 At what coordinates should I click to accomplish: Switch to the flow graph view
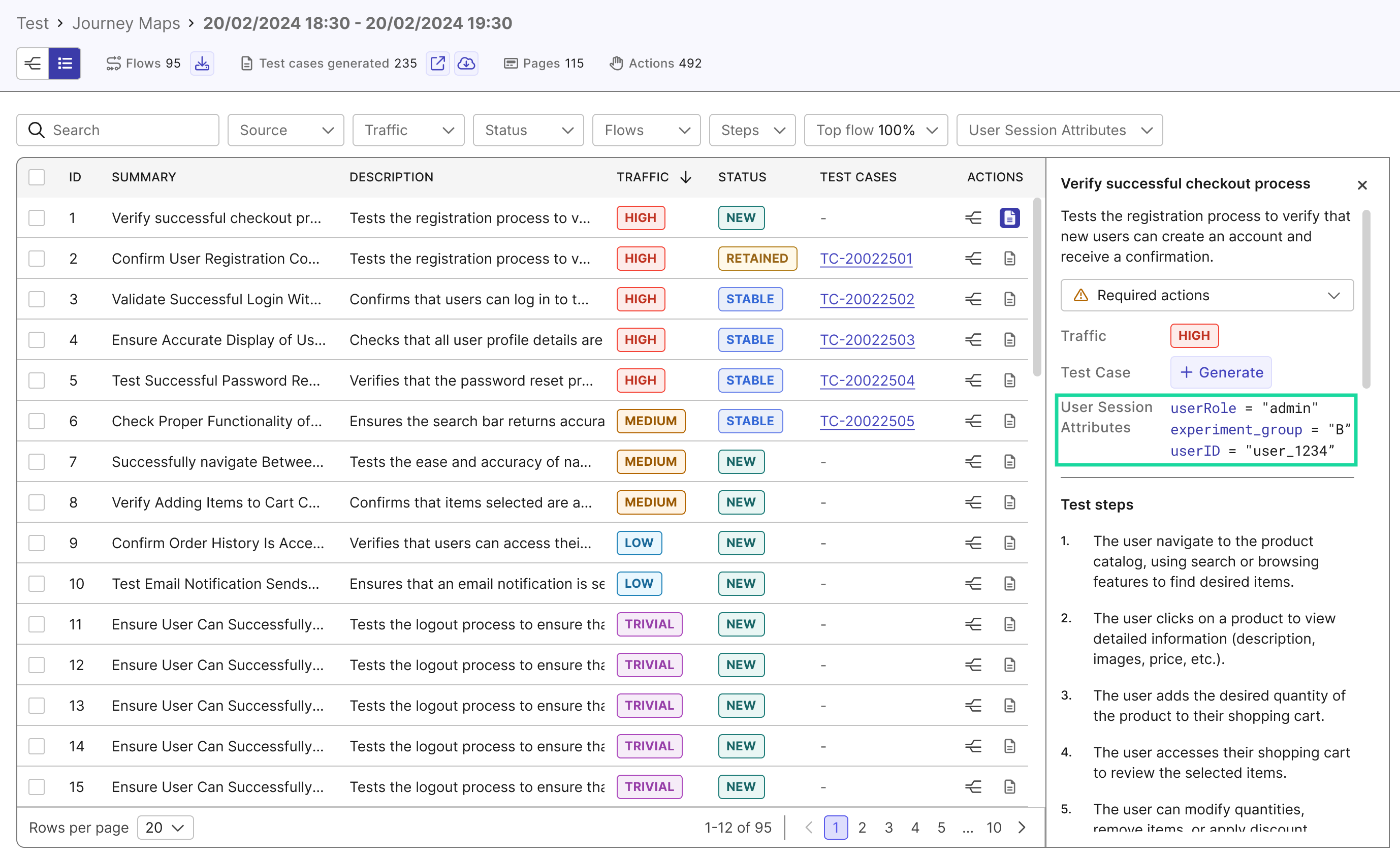click(33, 63)
